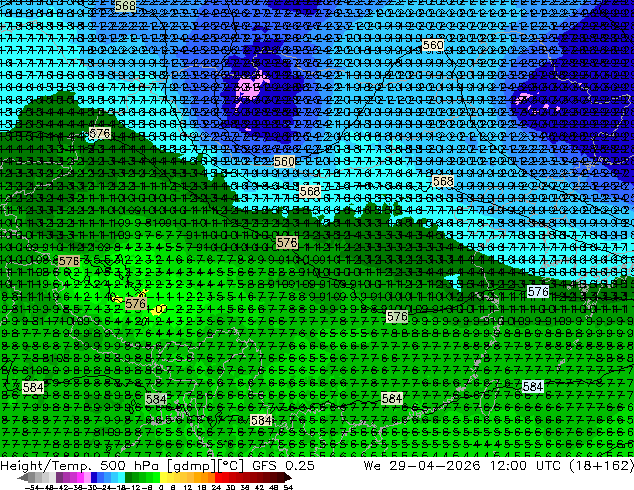
Task: Click the "We 29-04-2026" date text
Action: (x=422, y=465)
